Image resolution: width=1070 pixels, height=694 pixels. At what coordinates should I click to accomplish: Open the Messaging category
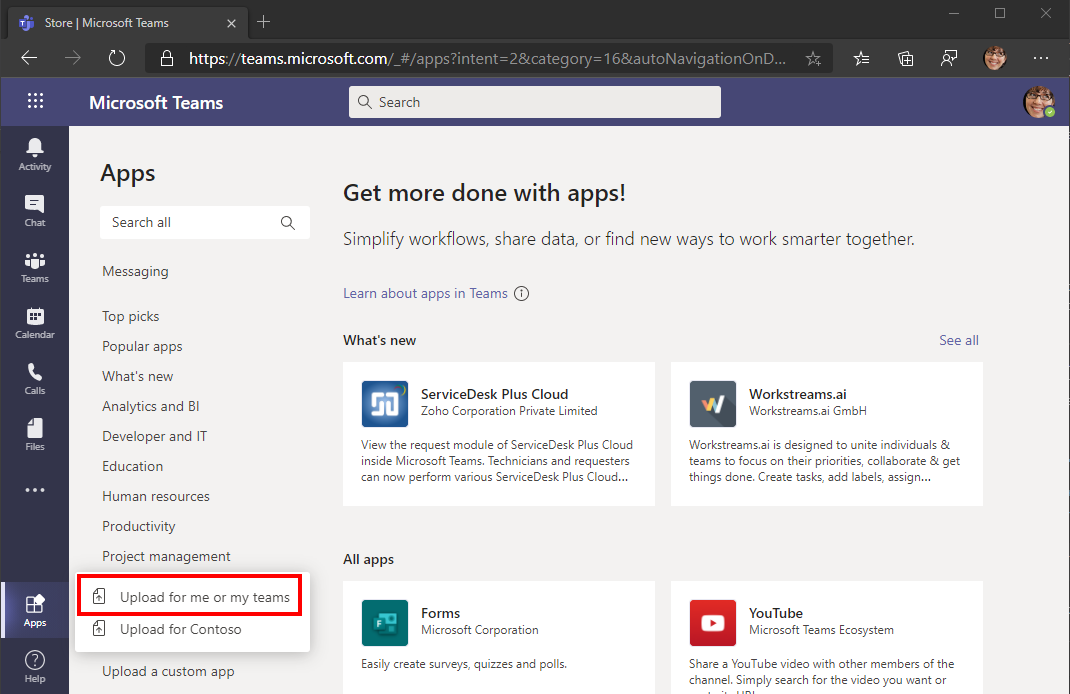pos(135,271)
